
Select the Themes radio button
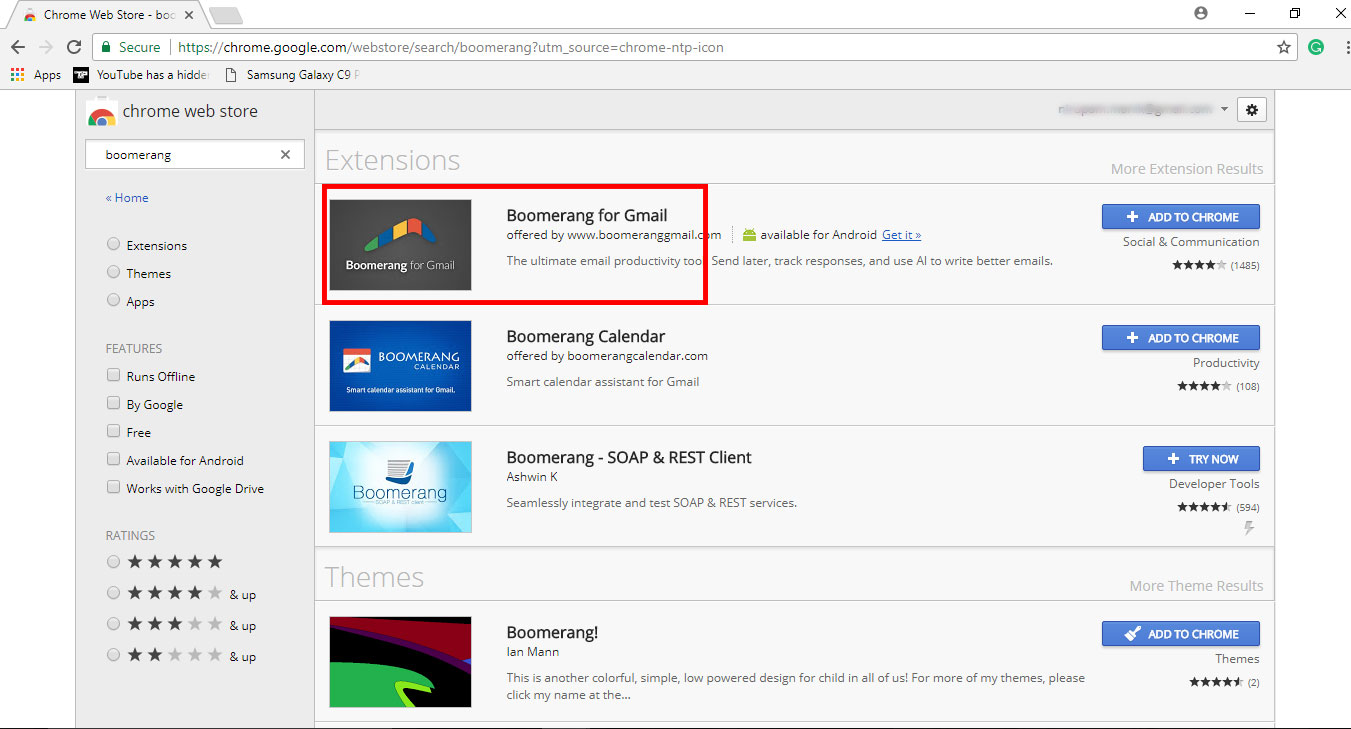(113, 272)
